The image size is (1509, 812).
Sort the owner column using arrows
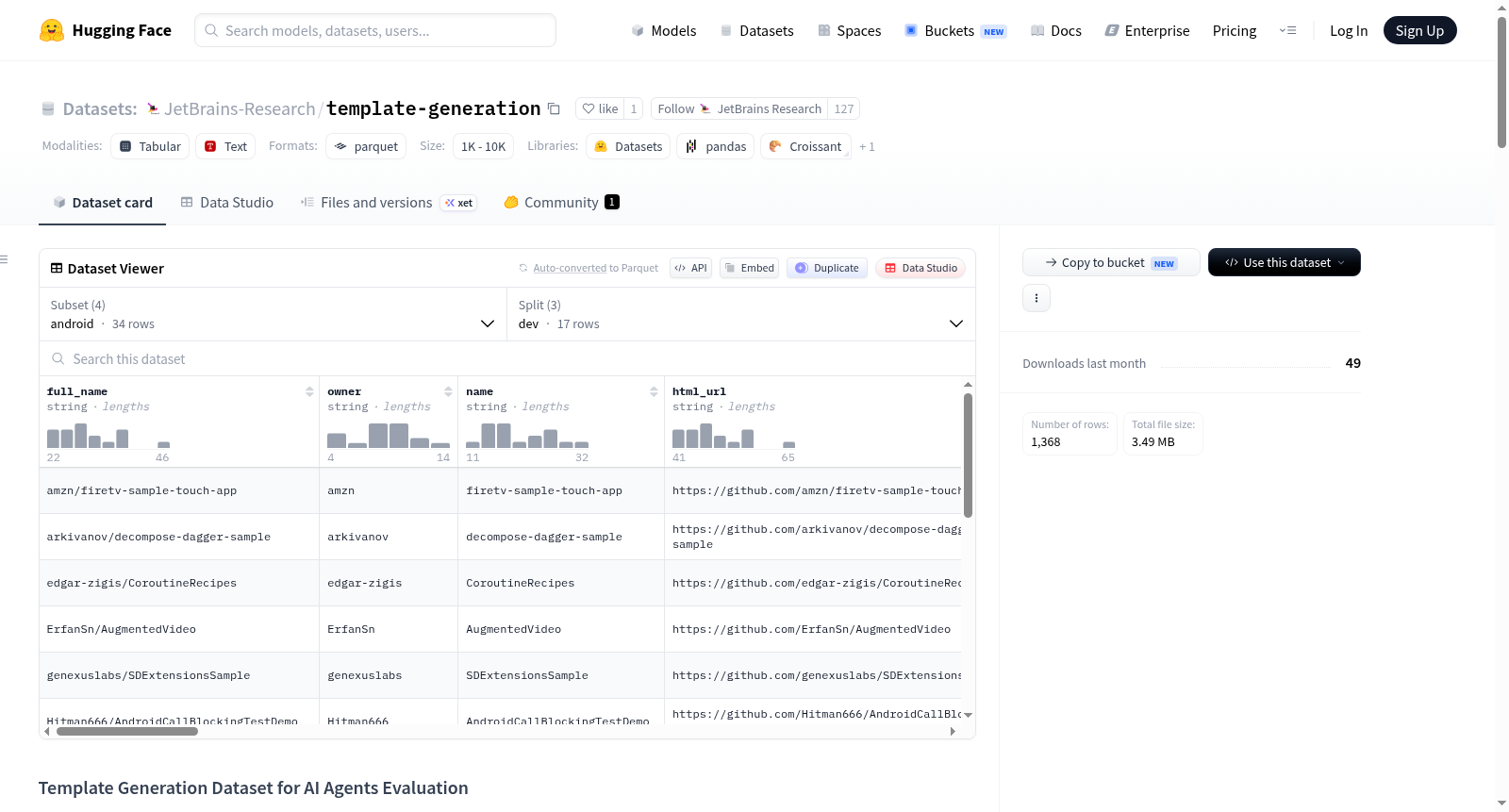[x=448, y=391]
